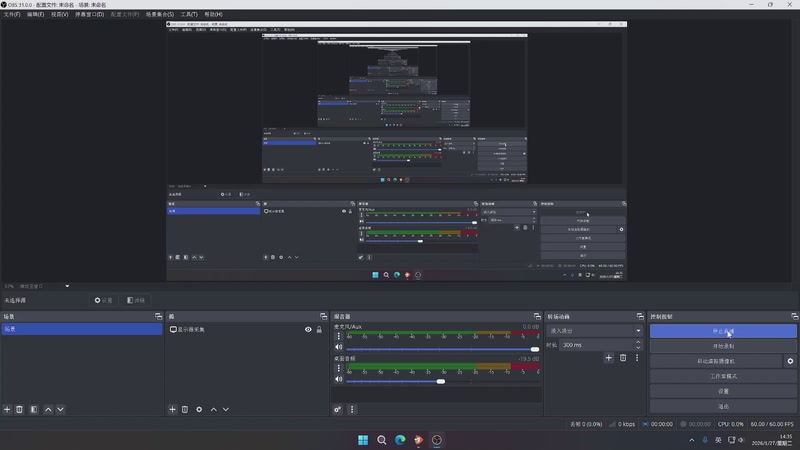Screen dimensions: 800x450
Task: Click 开始录制 start recording button
Action: (723, 346)
